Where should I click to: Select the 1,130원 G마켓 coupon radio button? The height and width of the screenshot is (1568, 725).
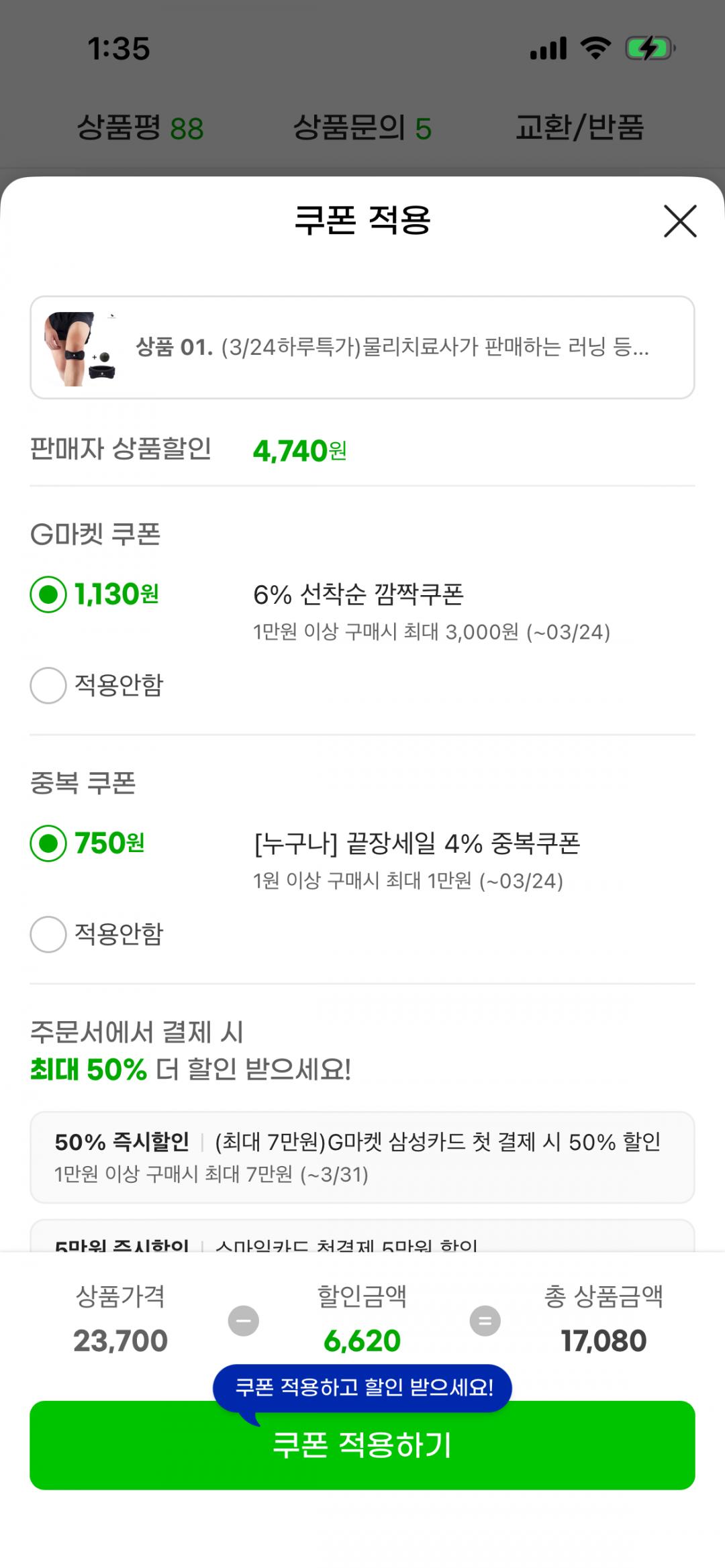[48, 594]
